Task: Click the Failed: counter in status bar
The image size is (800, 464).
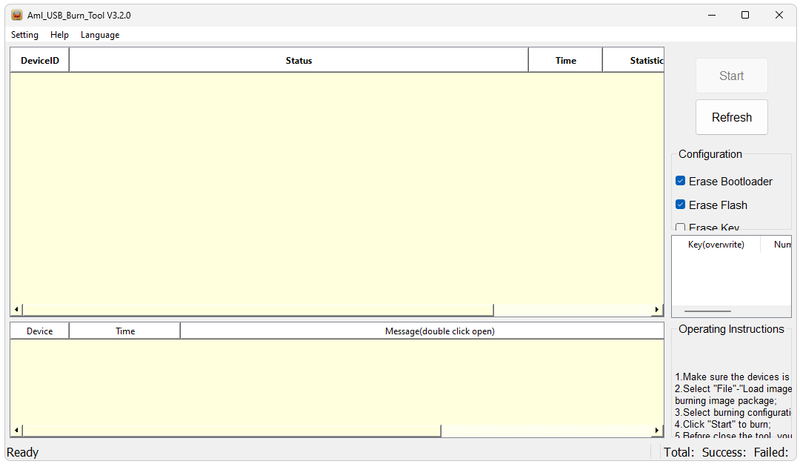Action: point(771,452)
